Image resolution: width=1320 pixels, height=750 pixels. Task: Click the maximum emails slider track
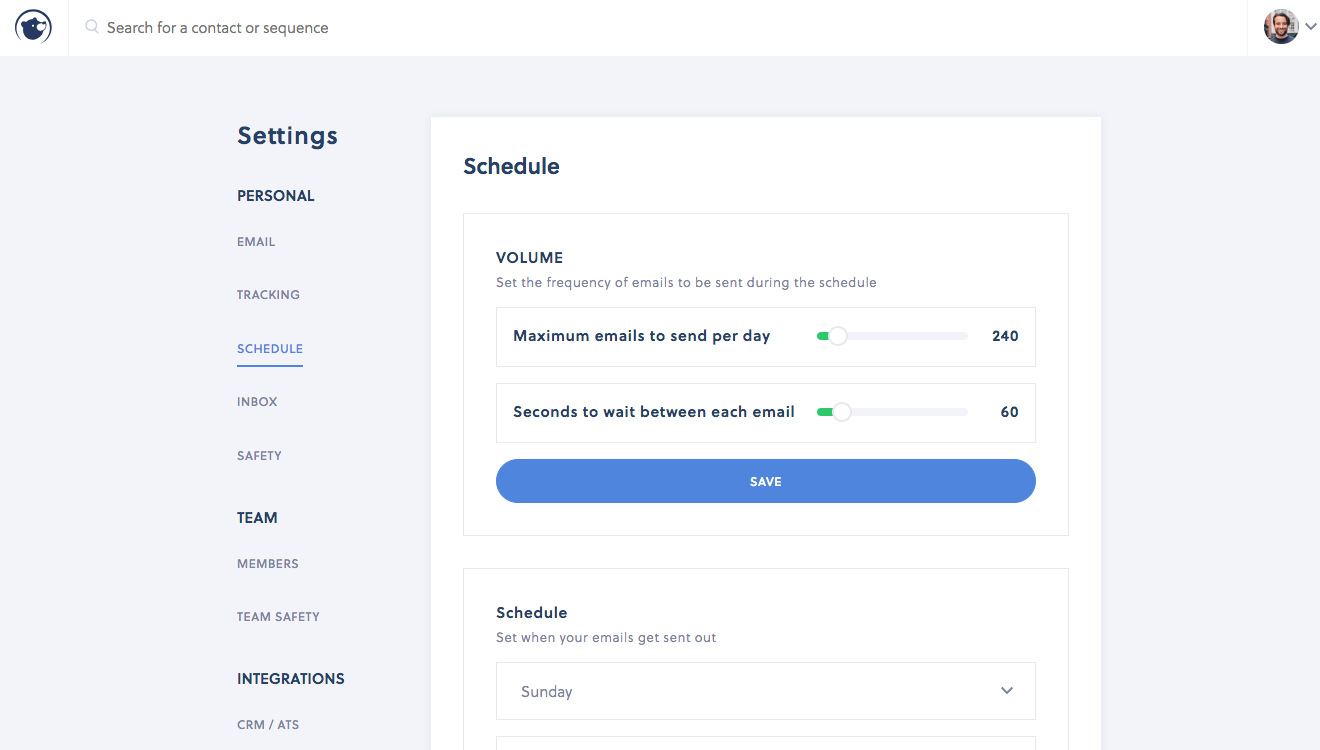point(892,336)
